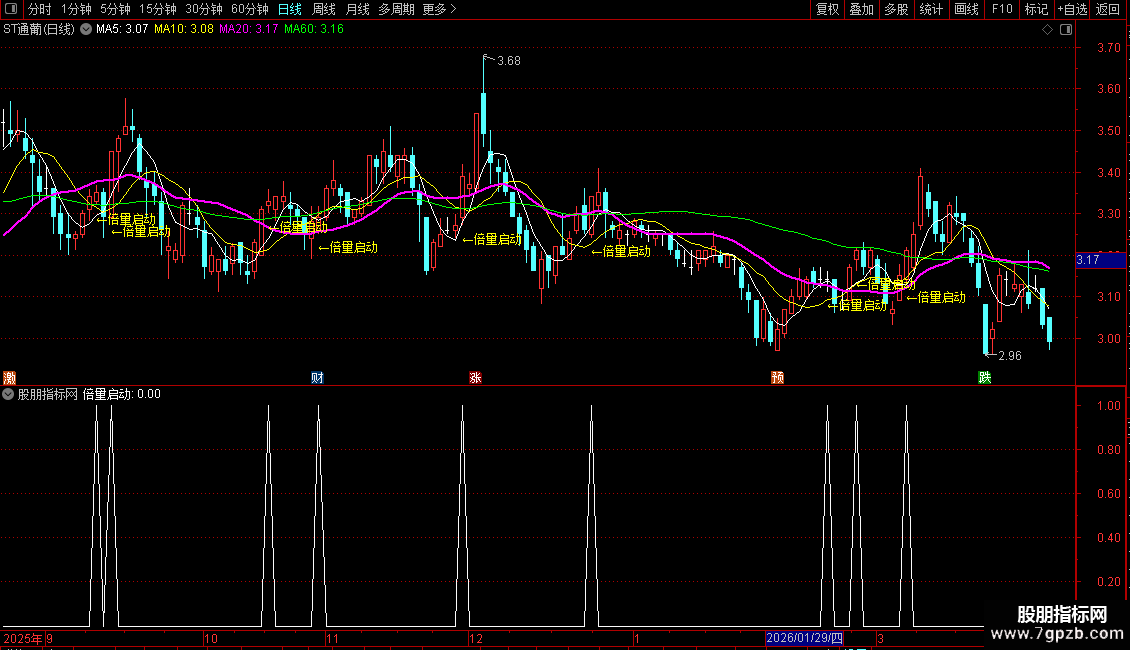Open the 多周期 multi-period view
The width and height of the screenshot is (1130, 650).
pyautogui.click(x=396, y=9)
